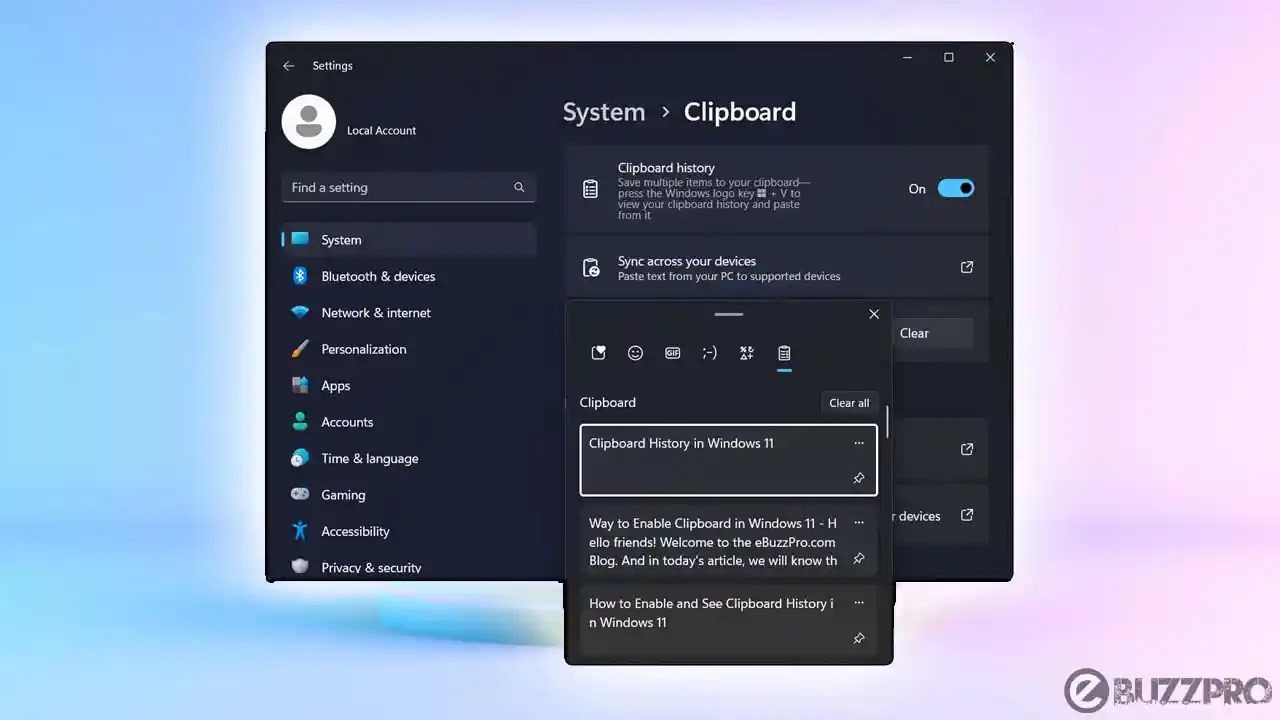The image size is (1280, 720).
Task: Open Gaming settings from the sidebar
Action: click(343, 494)
